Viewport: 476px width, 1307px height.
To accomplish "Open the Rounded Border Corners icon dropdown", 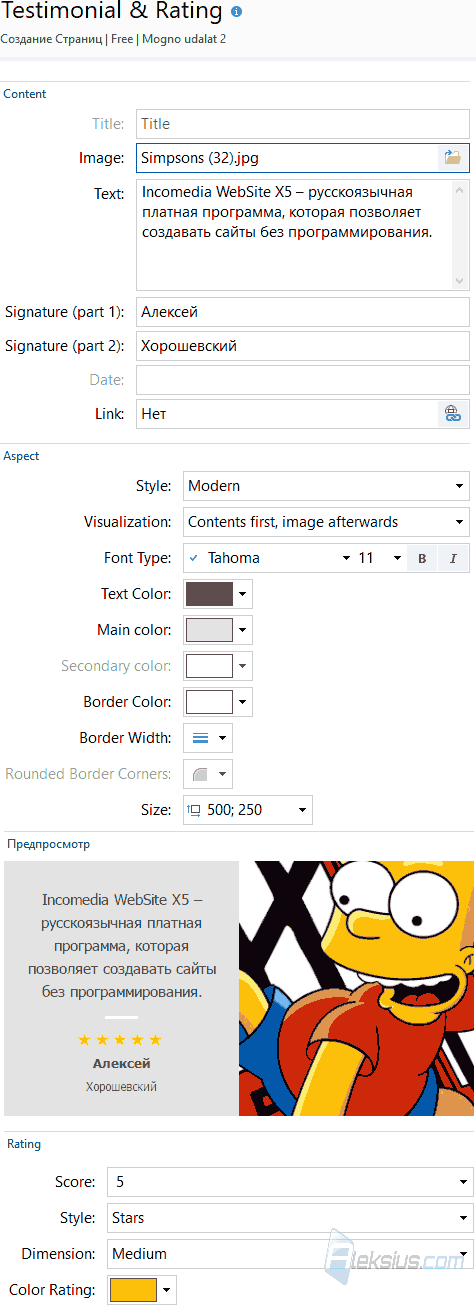I will click(208, 774).
